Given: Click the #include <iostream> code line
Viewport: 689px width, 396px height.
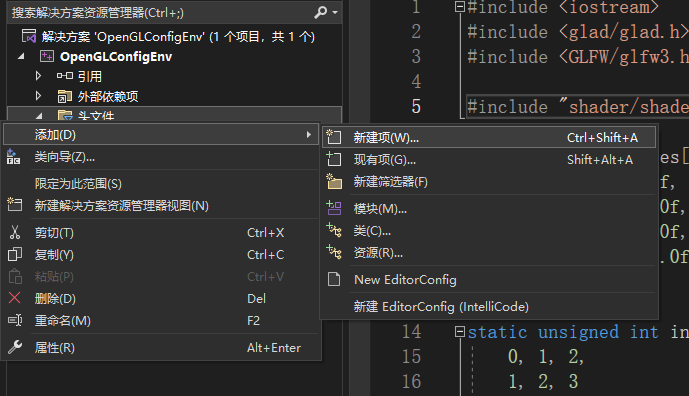Looking at the screenshot, I should tap(563, 7).
